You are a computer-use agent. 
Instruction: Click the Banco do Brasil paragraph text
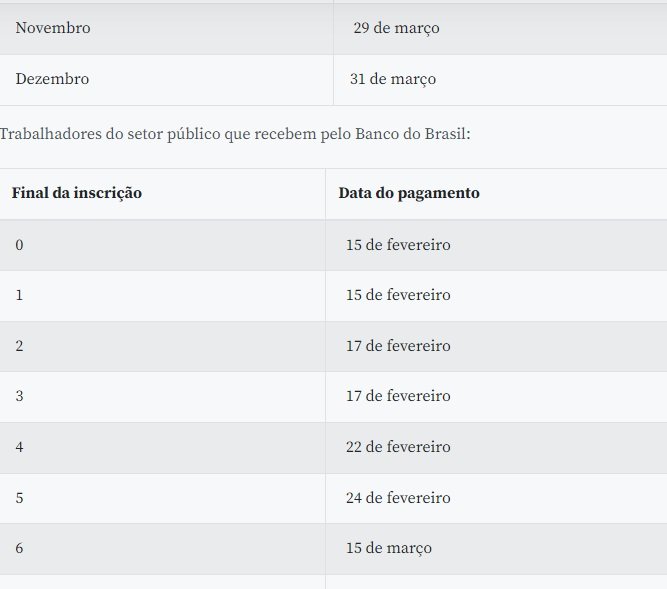point(235,133)
